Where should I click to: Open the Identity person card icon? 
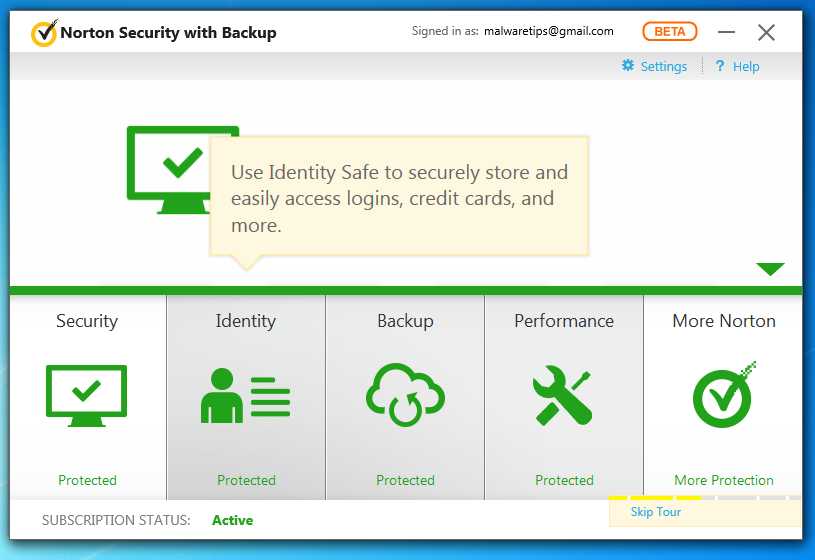click(x=245, y=395)
